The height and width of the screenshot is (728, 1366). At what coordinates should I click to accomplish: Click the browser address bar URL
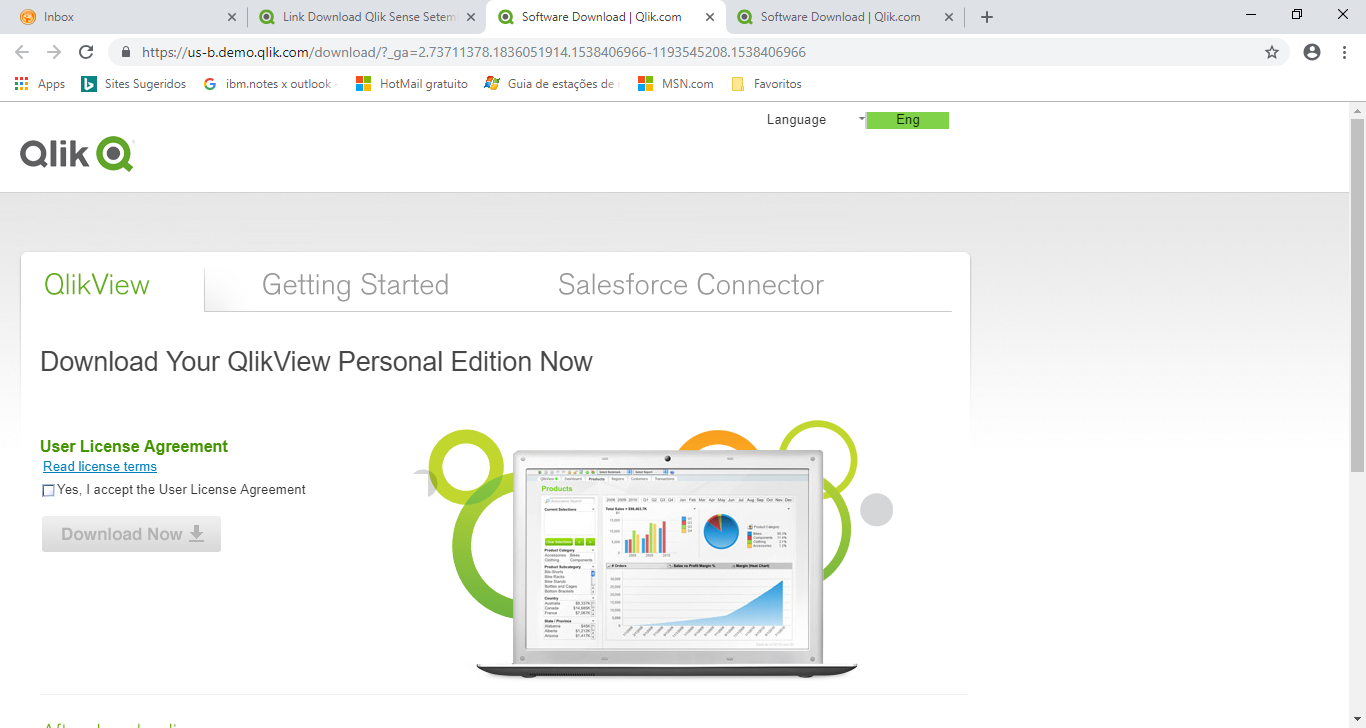[x=474, y=52]
